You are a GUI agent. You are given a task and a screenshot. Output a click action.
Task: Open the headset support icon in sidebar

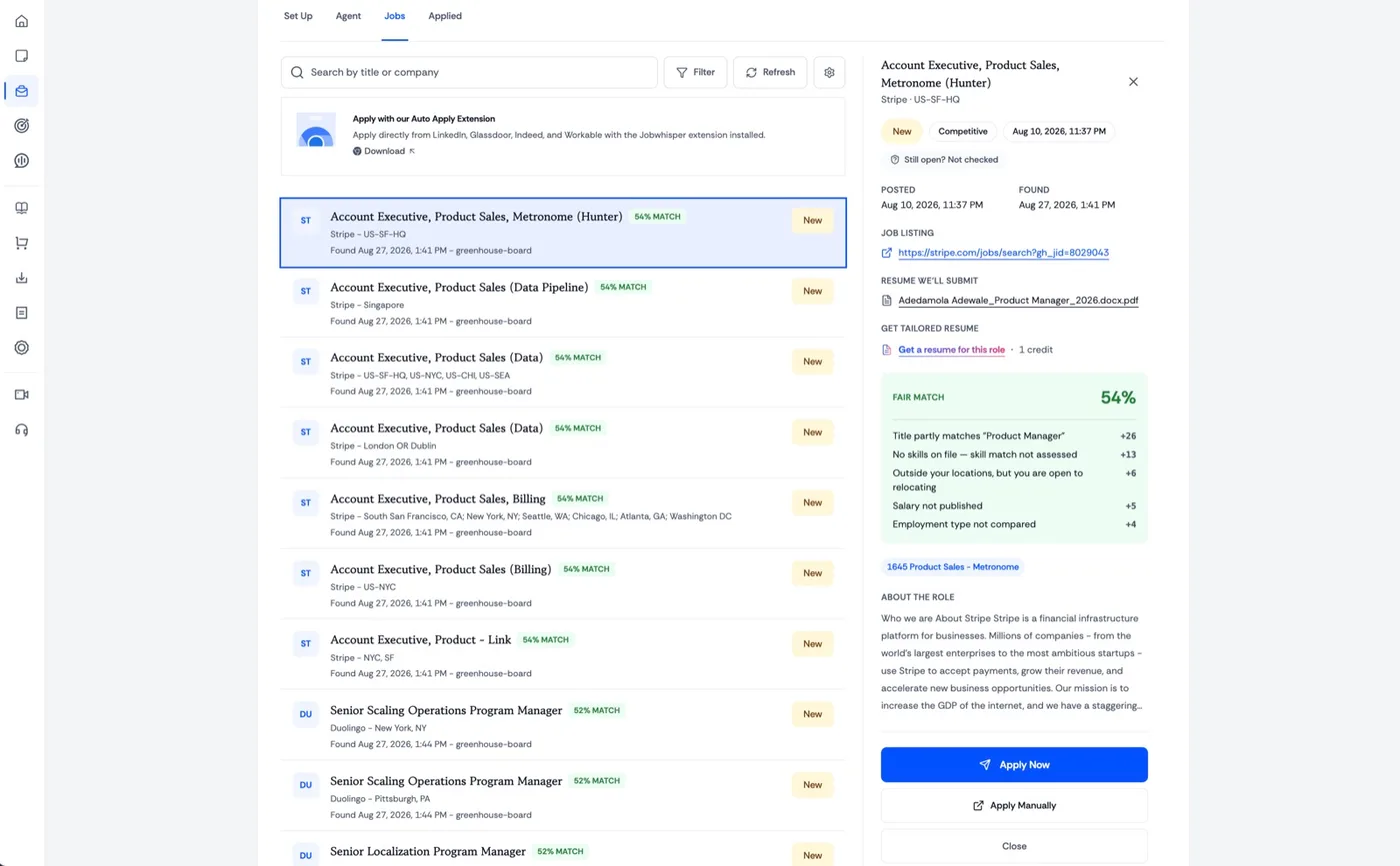(x=22, y=430)
